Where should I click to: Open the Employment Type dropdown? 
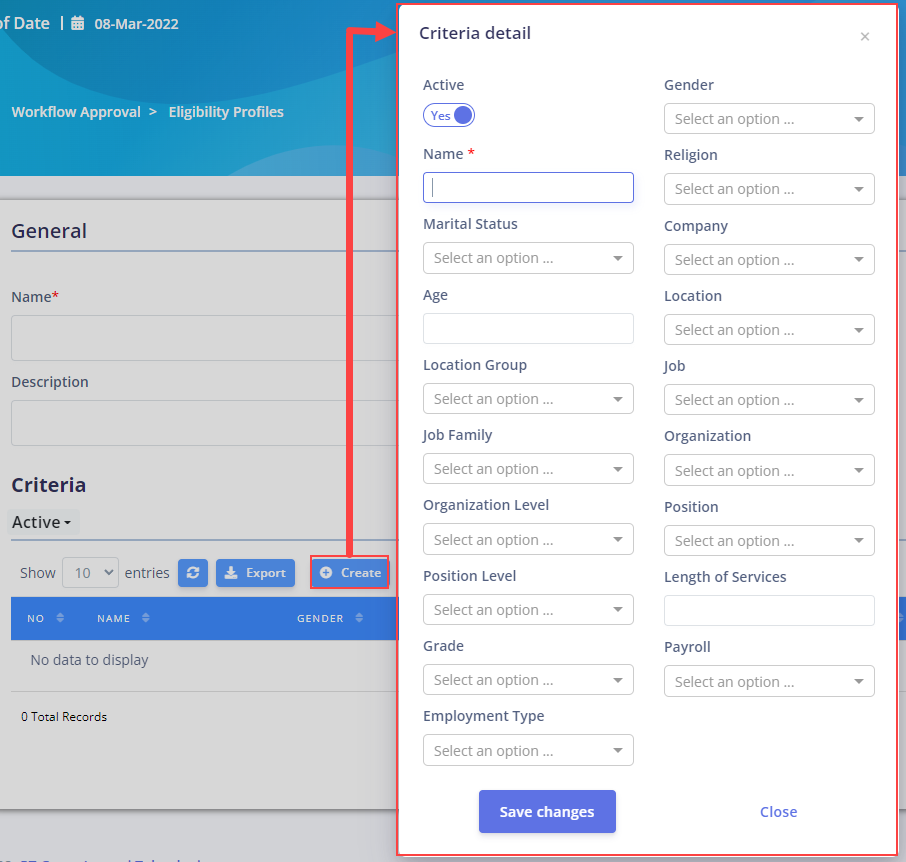coord(528,750)
